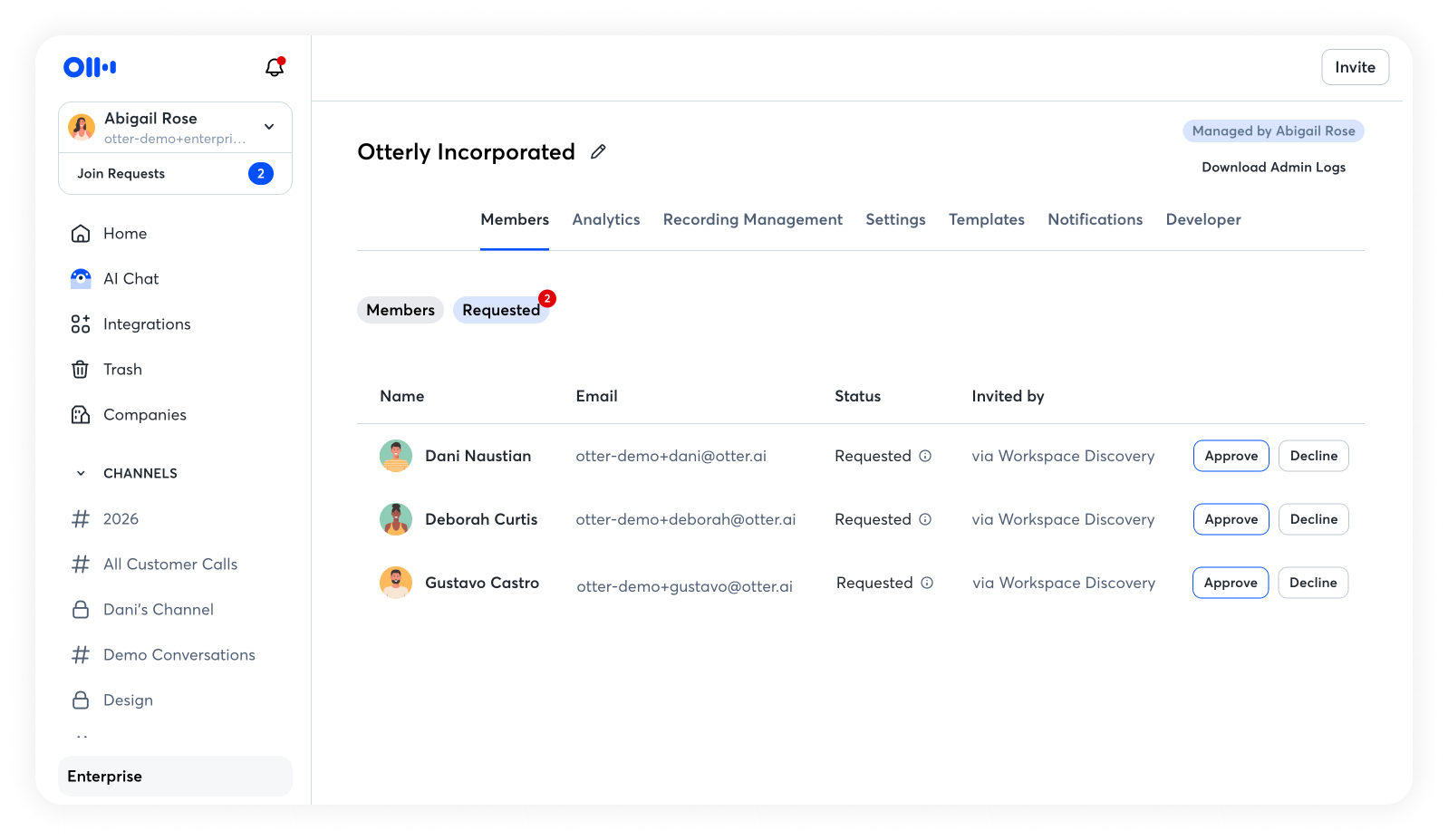1448x840 pixels.
Task: Click the Otter logo
Action: 90,67
